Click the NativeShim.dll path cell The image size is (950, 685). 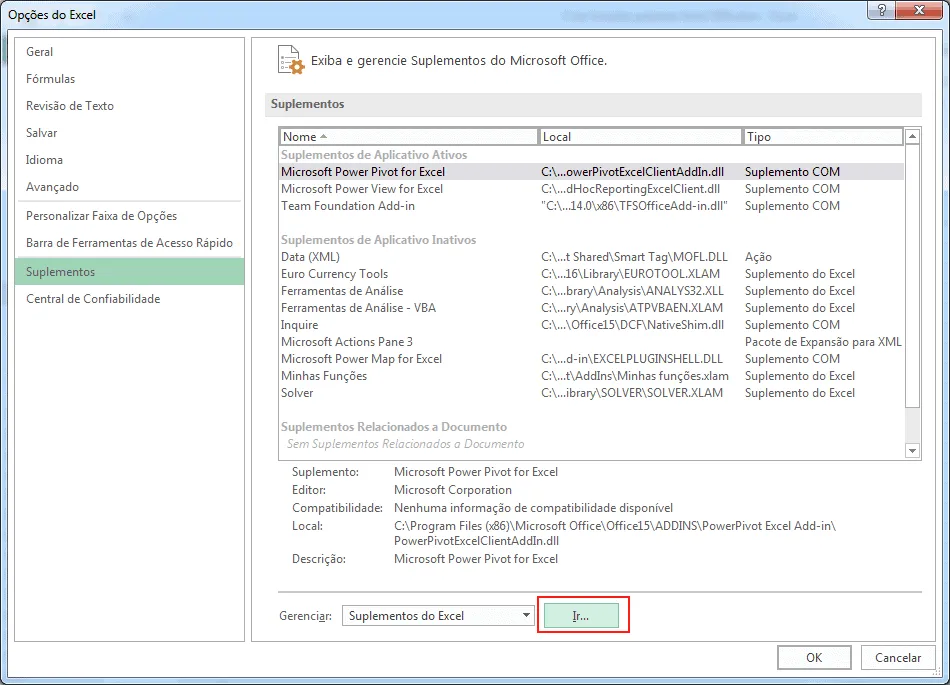click(633, 325)
